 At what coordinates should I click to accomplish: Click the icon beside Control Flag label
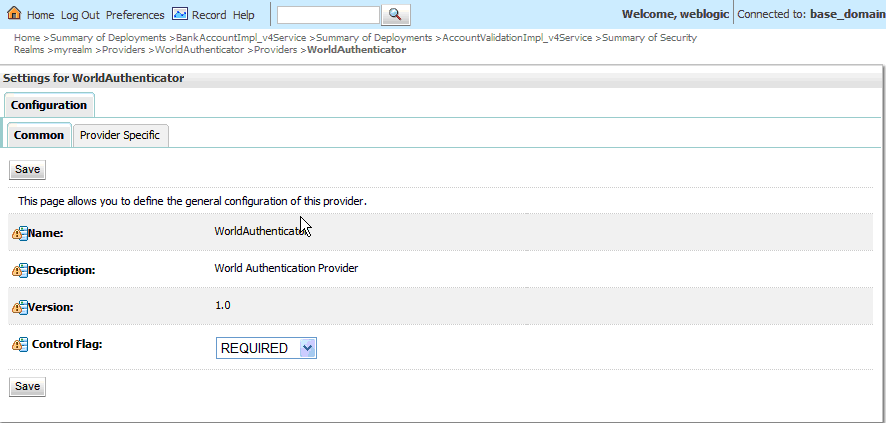20,344
